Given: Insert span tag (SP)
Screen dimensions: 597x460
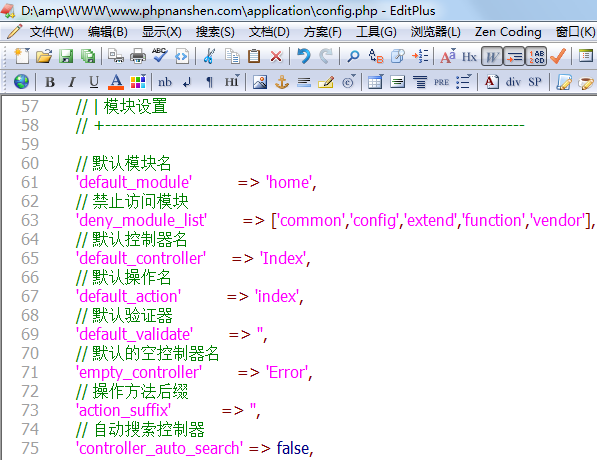Looking at the screenshot, I should 535,81.
